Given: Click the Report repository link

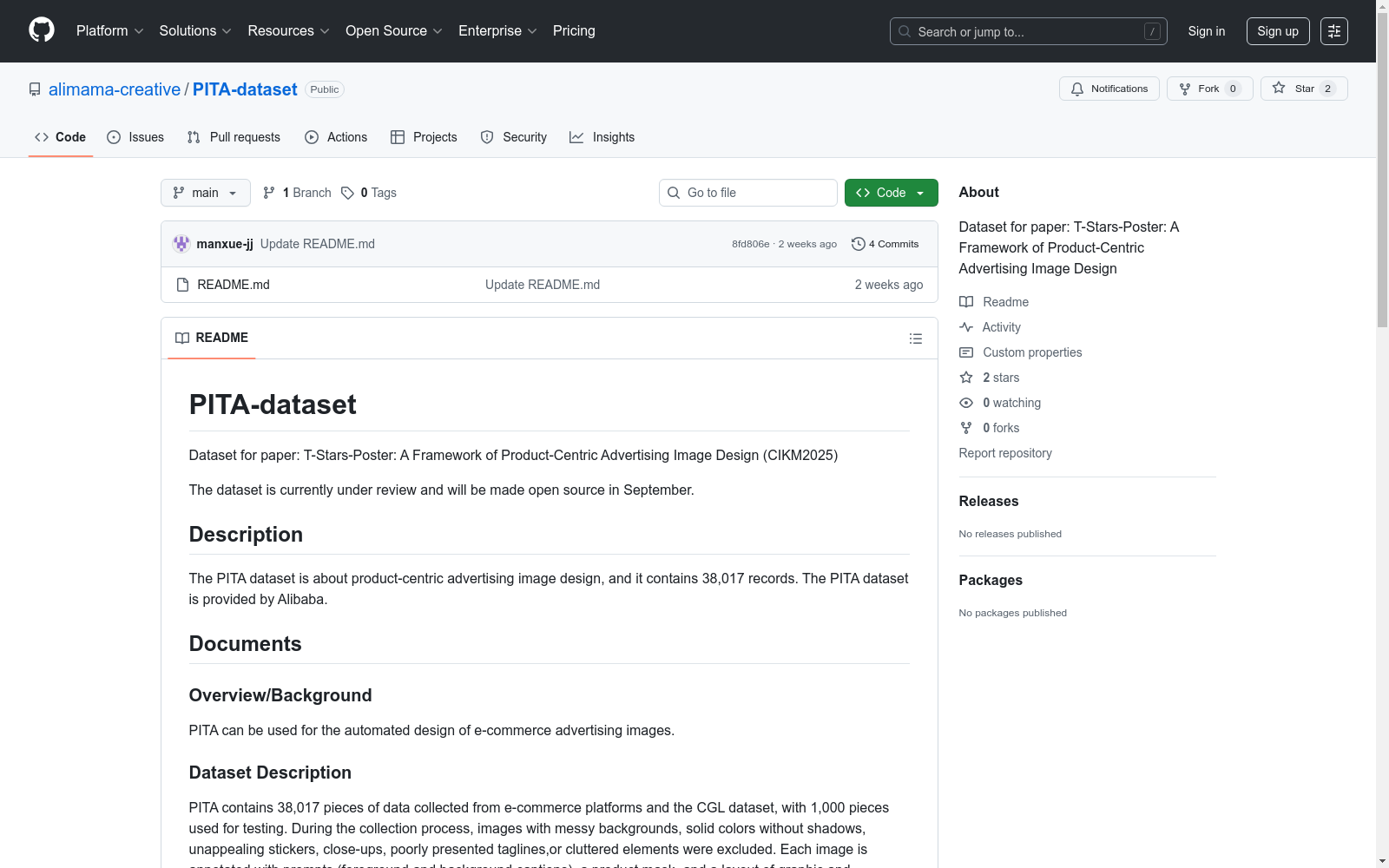Looking at the screenshot, I should (x=1005, y=453).
